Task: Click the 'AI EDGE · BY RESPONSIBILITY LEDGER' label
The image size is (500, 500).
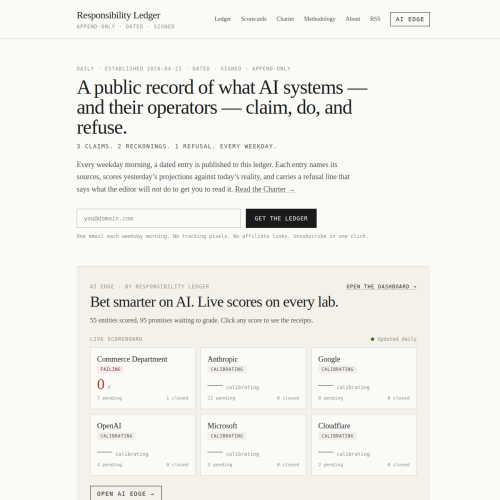Action: pyautogui.click(x=150, y=287)
